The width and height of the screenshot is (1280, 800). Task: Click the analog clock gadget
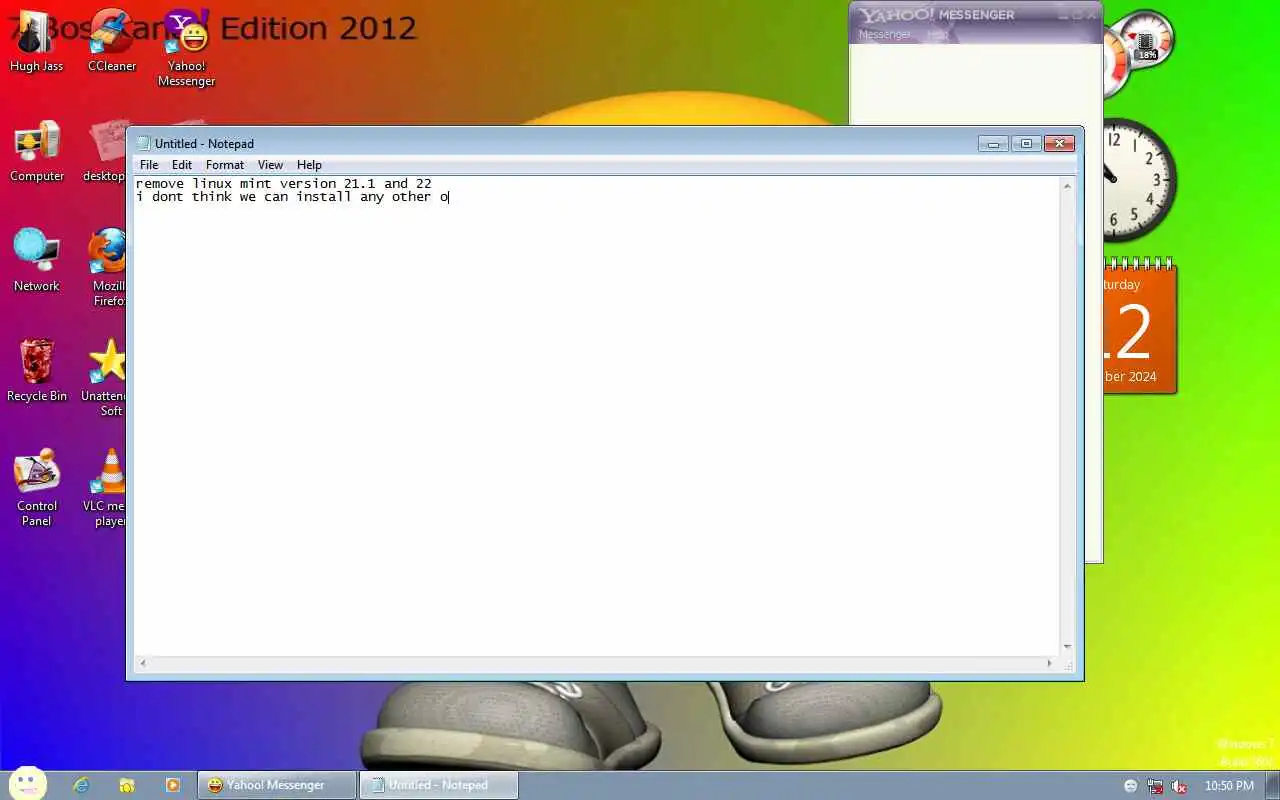pos(1139,180)
